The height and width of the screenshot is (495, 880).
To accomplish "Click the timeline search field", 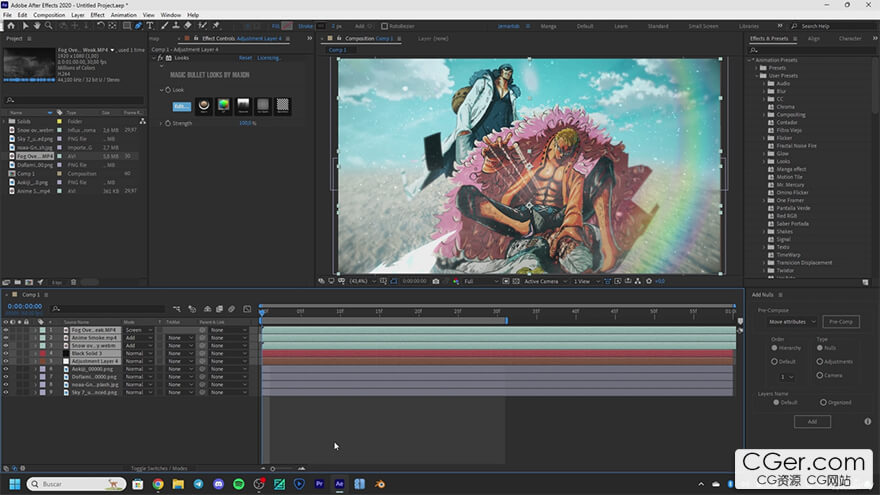I will pyautogui.click(x=108, y=309).
